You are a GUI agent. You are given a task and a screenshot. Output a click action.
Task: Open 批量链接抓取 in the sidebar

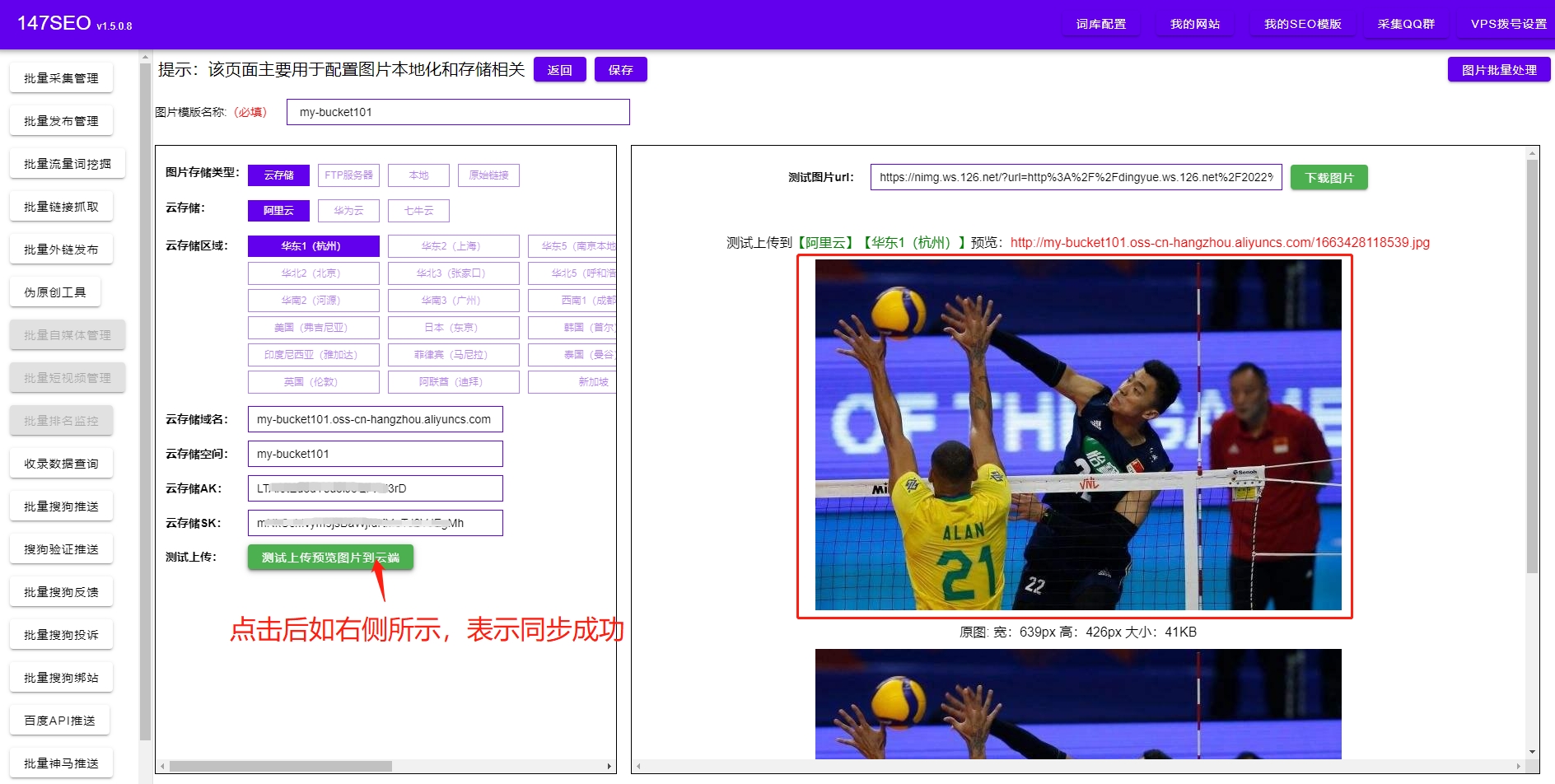tap(61, 207)
